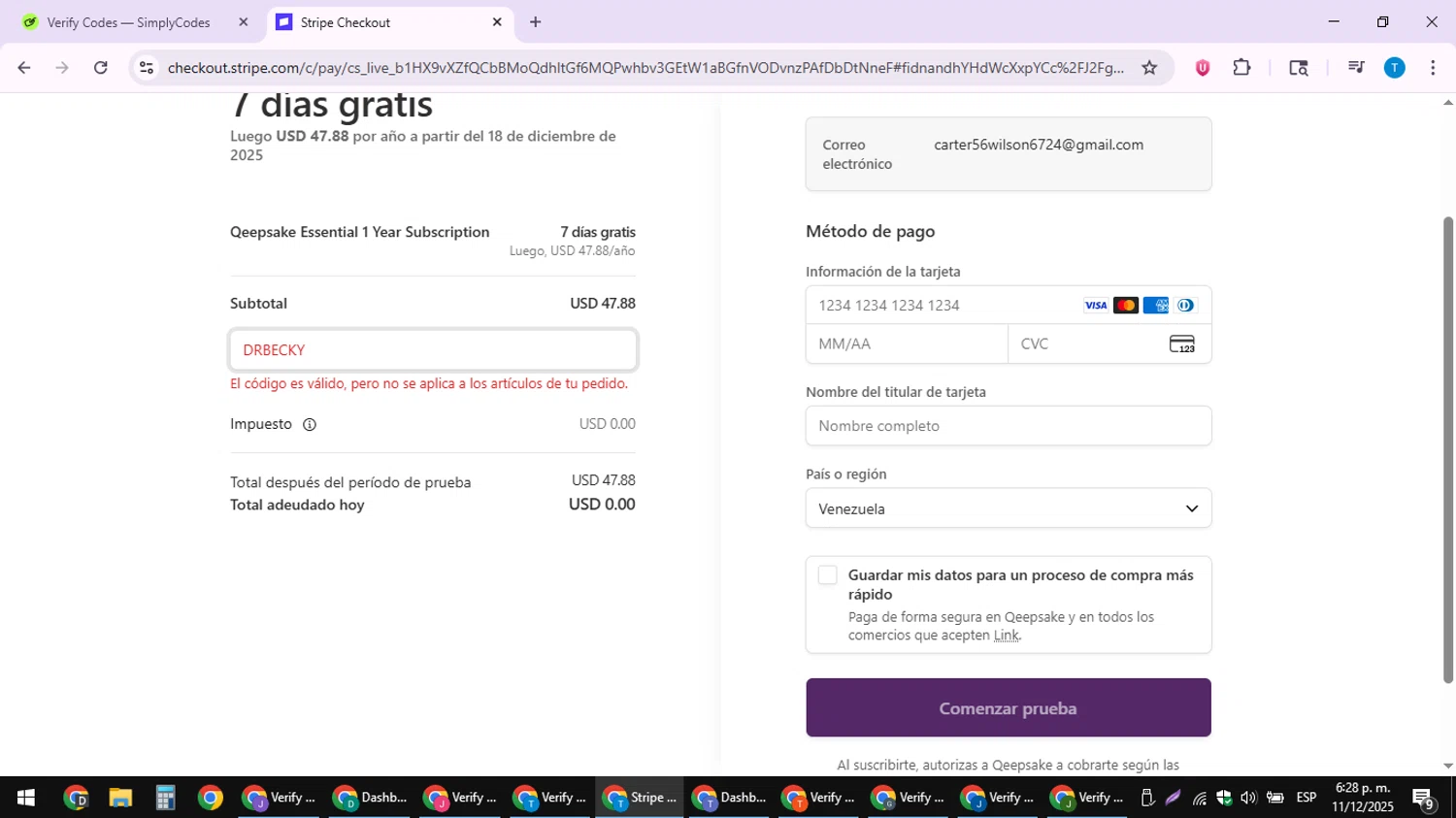Click the CVC input field
The width and height of the screenshot is (1456, 818).
1109,344
